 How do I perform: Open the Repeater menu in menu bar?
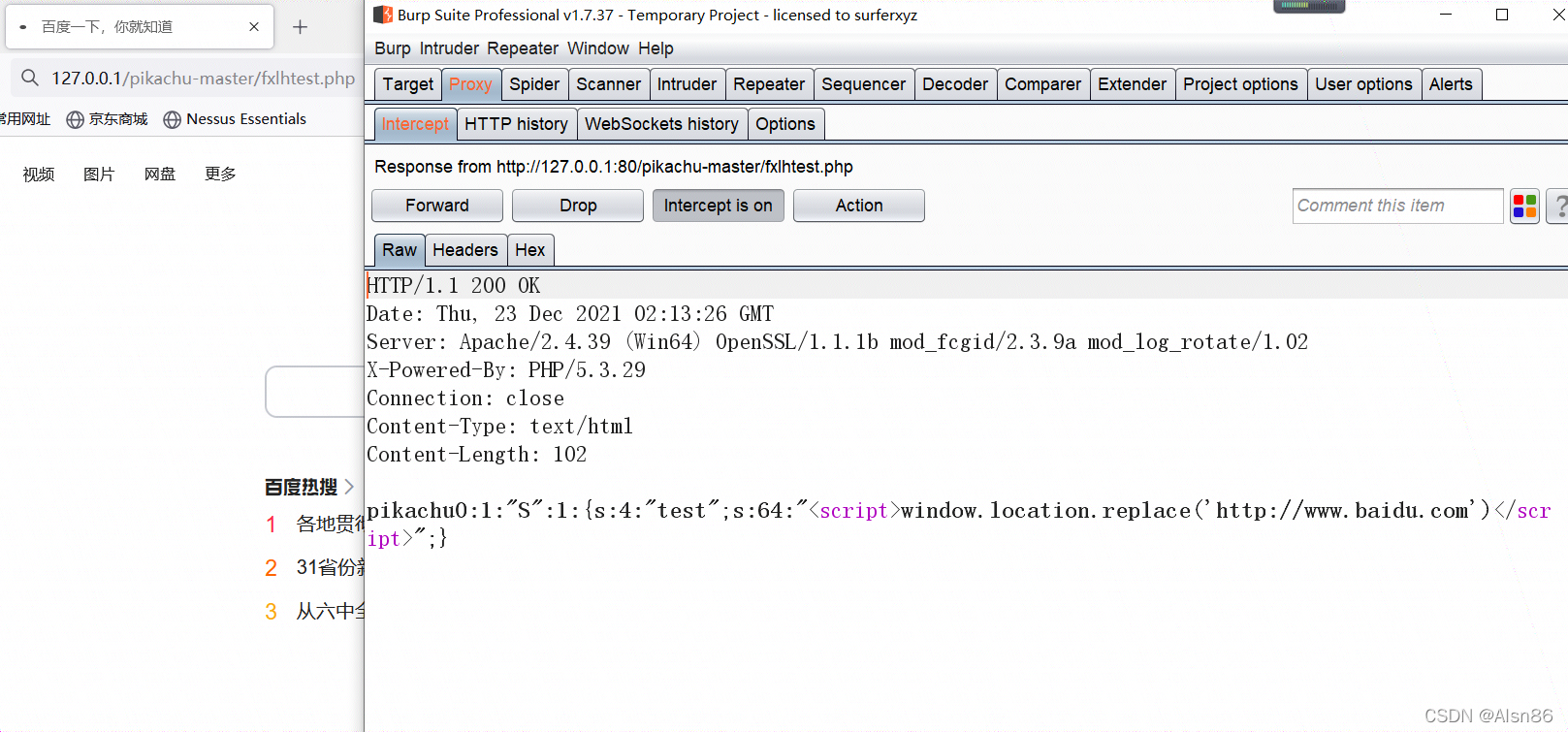(x=523, y=48)
